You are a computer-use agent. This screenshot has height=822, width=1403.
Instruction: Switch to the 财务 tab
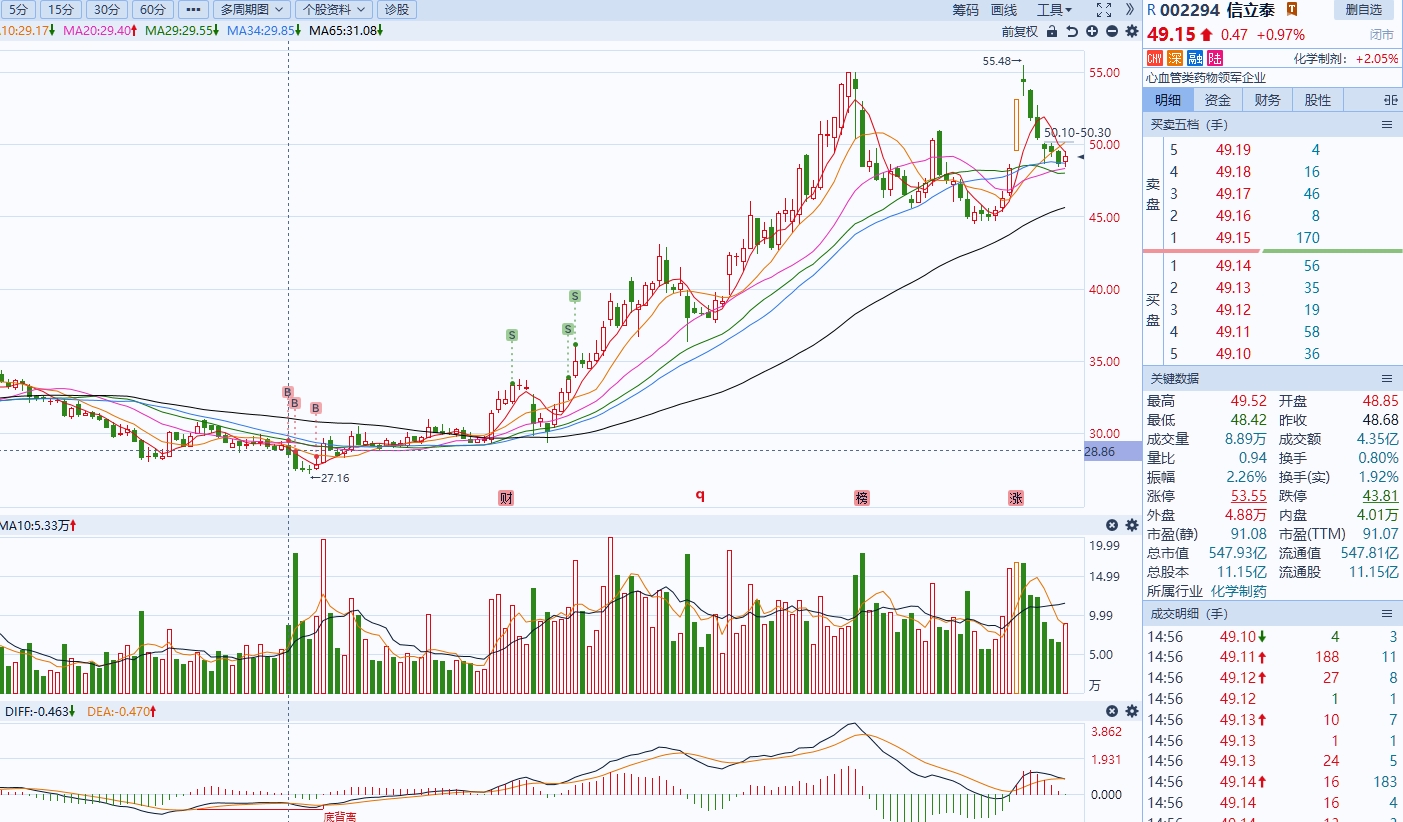point(1268,100)
